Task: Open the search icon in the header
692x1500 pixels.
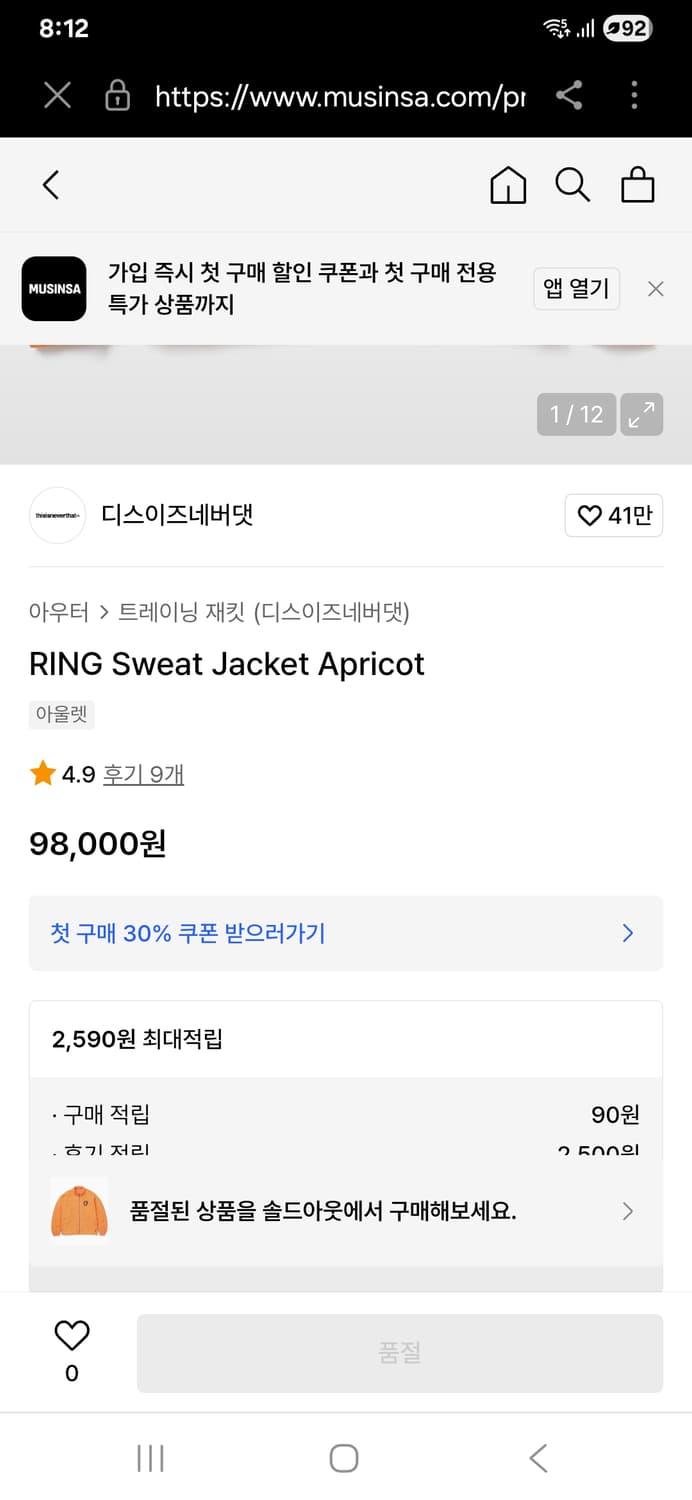Action: tap(572, 185)
